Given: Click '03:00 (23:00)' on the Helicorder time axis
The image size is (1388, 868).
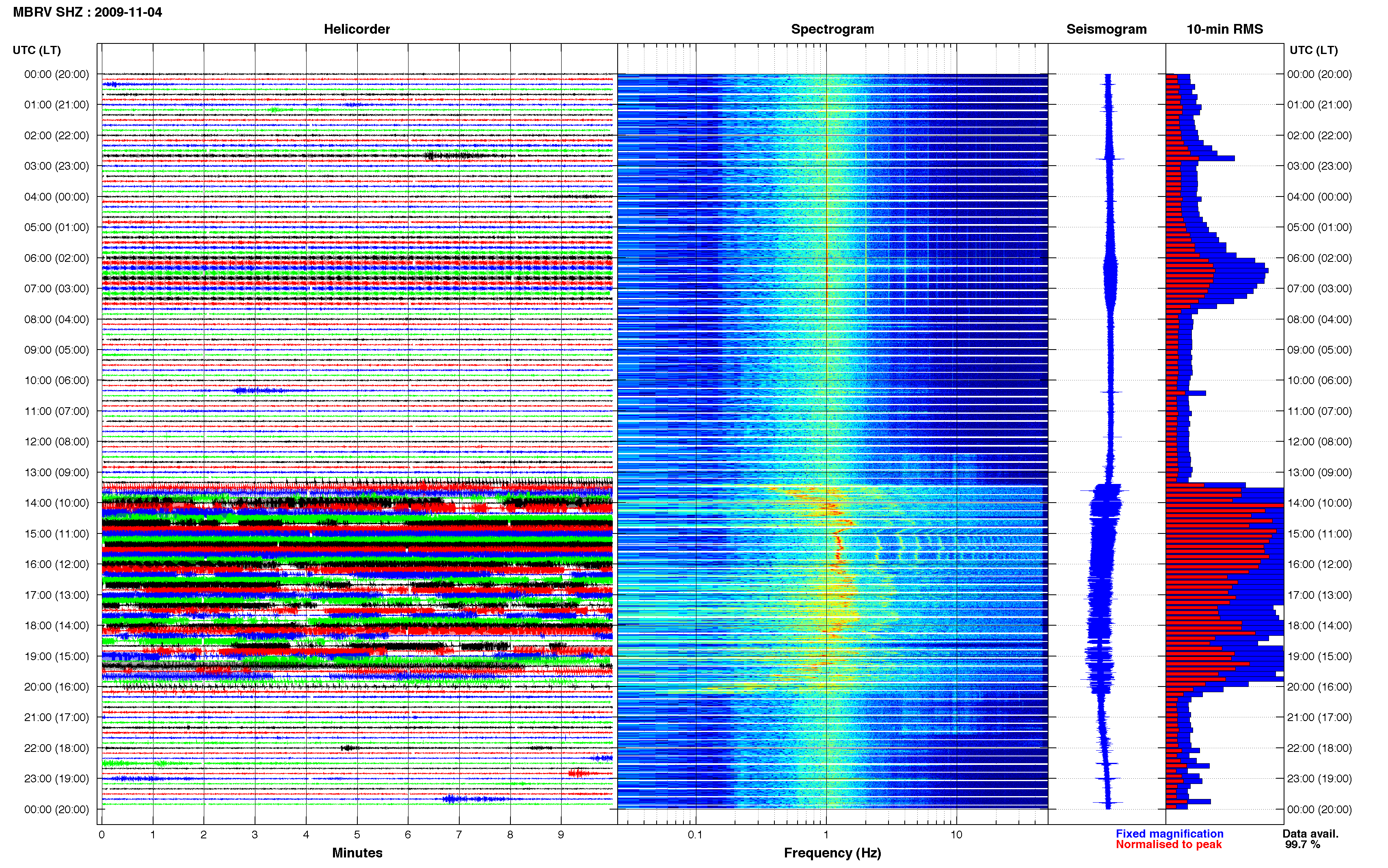Looking at the screenshot, I should pyautogui.click(x=57, y=166).
